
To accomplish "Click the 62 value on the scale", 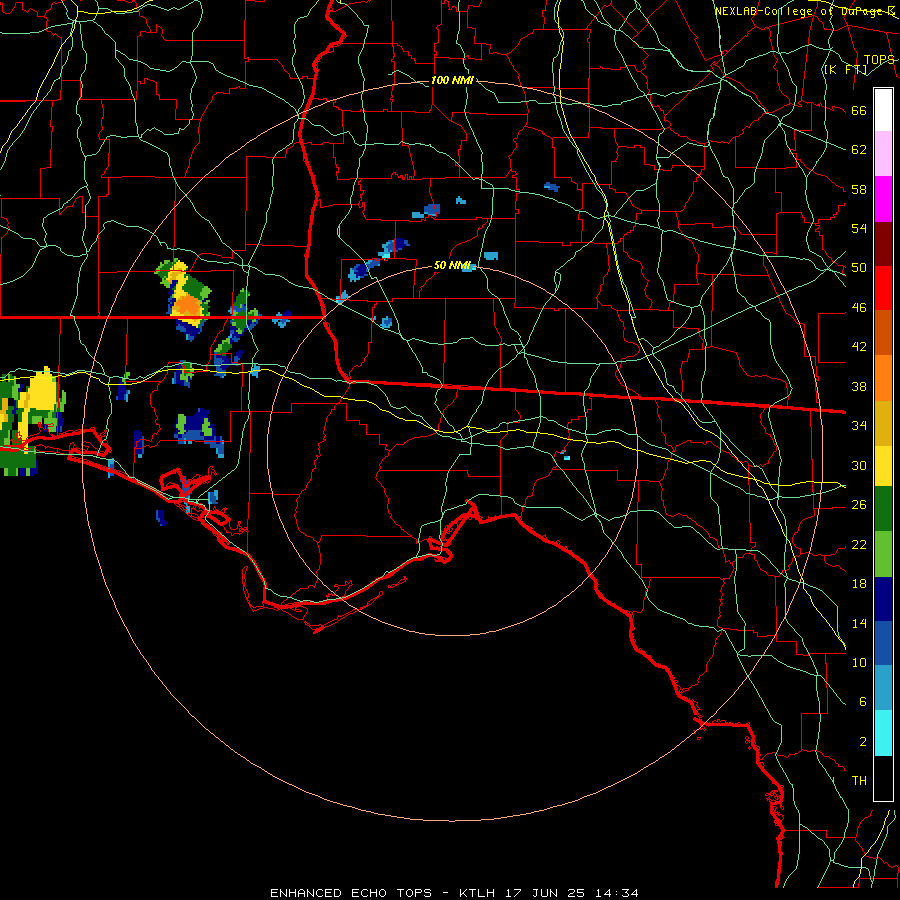I will point(859,150).
